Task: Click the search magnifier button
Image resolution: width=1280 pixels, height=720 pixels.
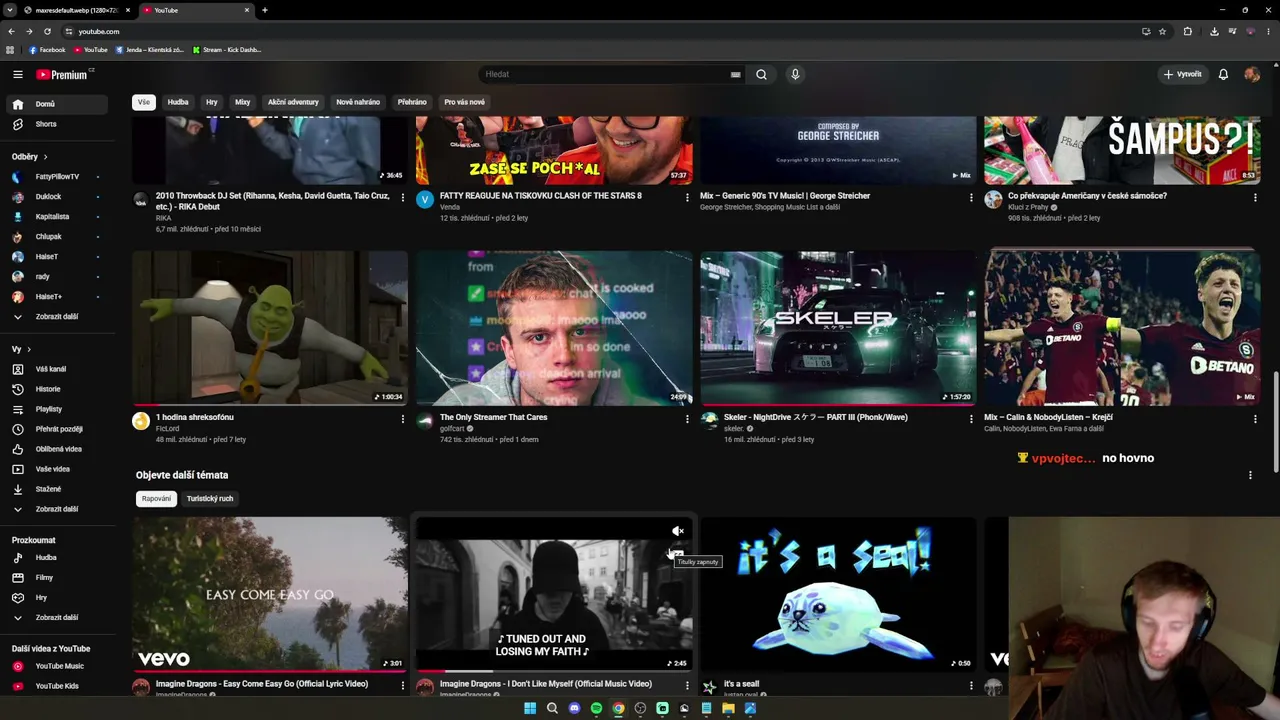Action: [x=761, y=74]
